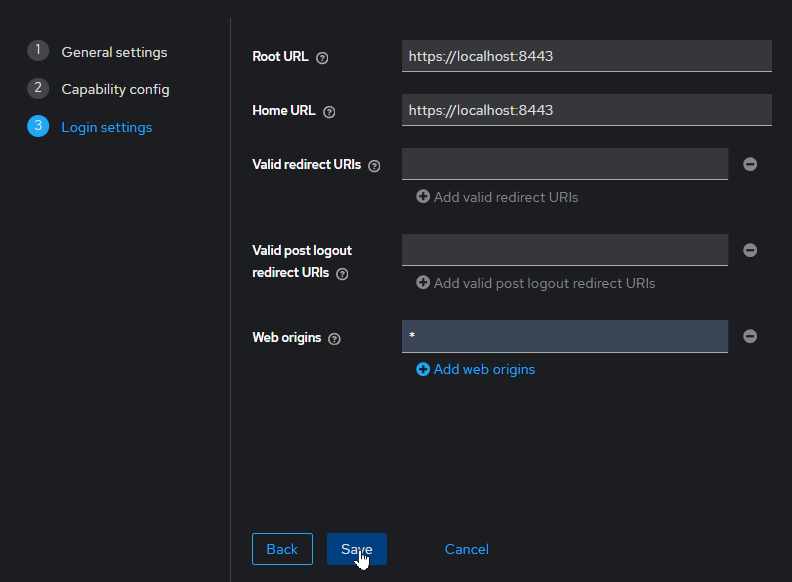Click Add valid redirect URIs
792x582 pixels.
click(x=497, y=197)
